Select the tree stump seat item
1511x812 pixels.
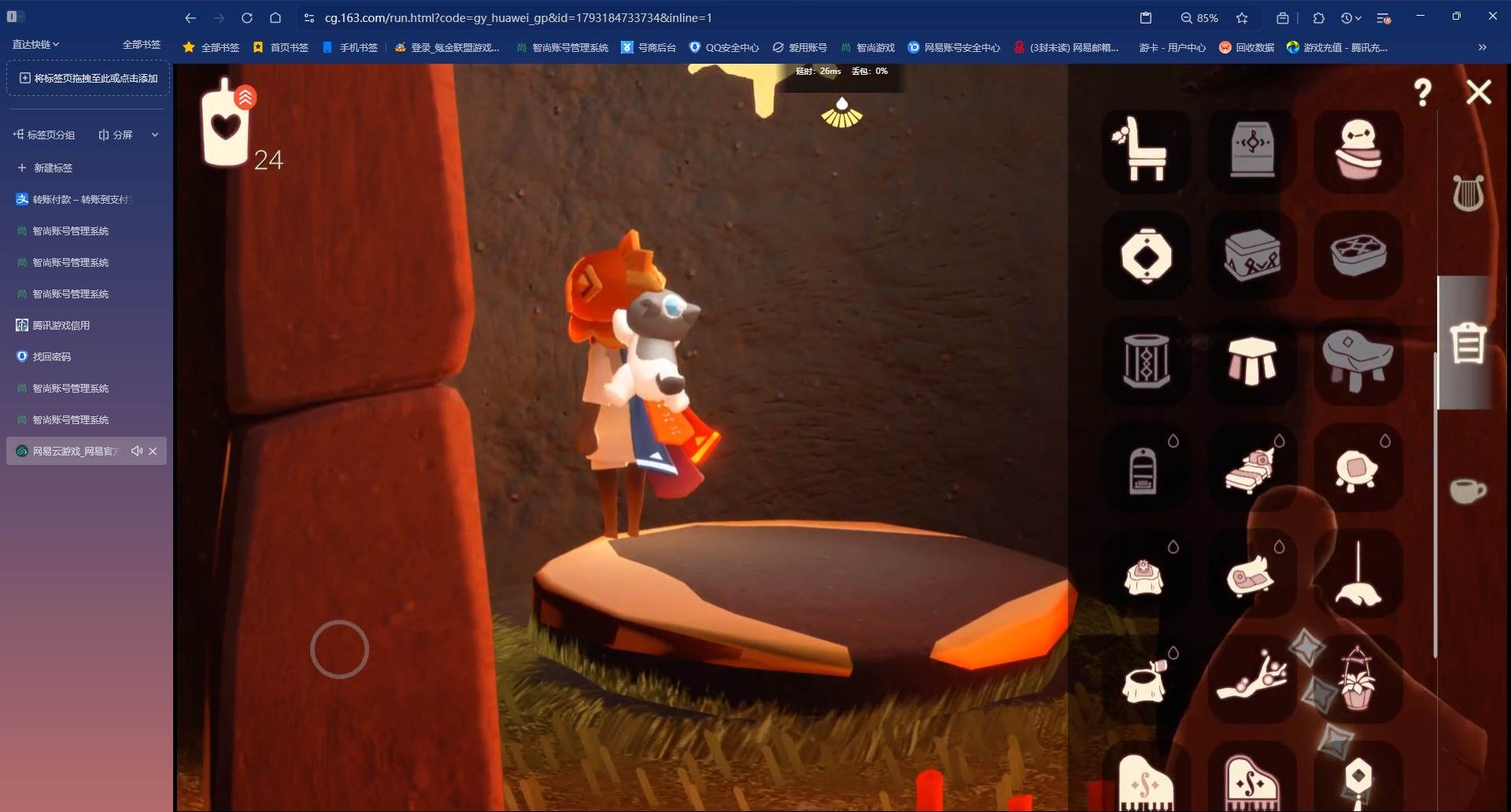coord(1146,681)
